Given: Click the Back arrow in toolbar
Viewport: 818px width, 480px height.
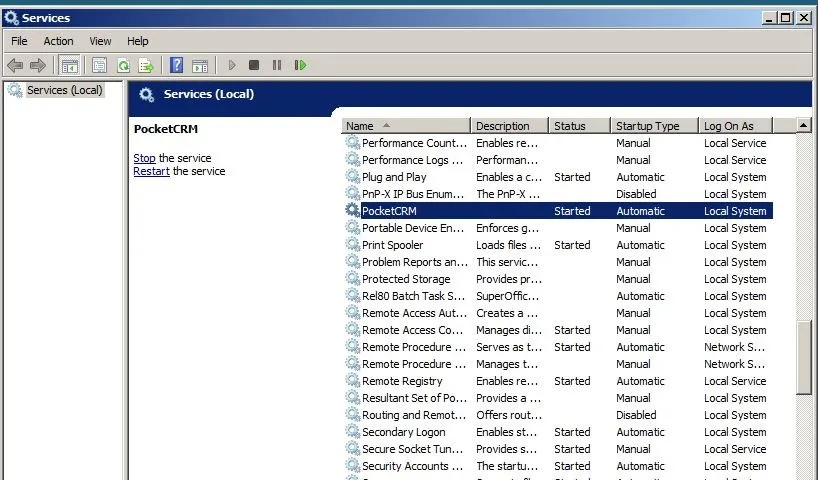Looking at the screenshot, I should tap(15, 66).
